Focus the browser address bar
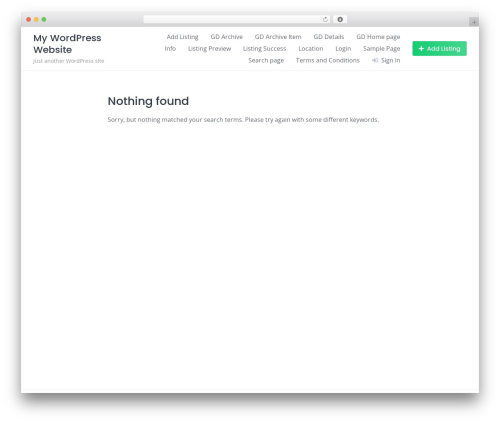The width and height of the screenshot is (500, 423). [x=237, y=19]
